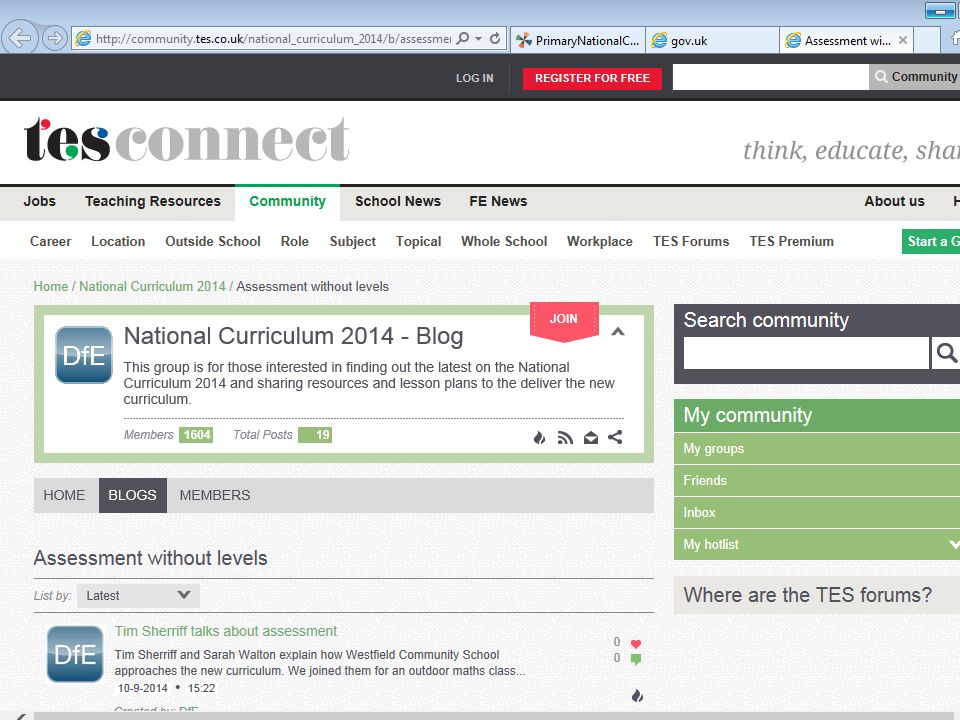Click the red heart like icon

[636, 643]
